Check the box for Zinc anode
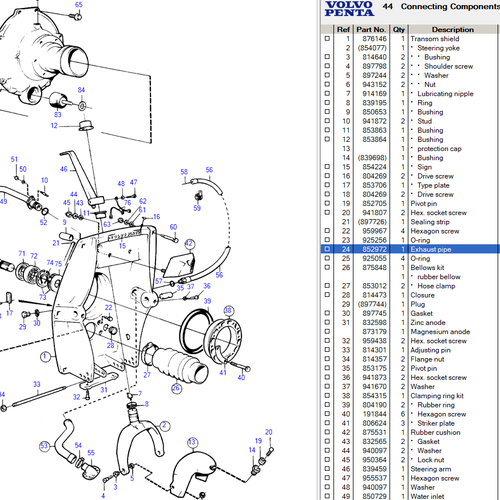Screen dimensions: 500x500 tap(327, 322)
